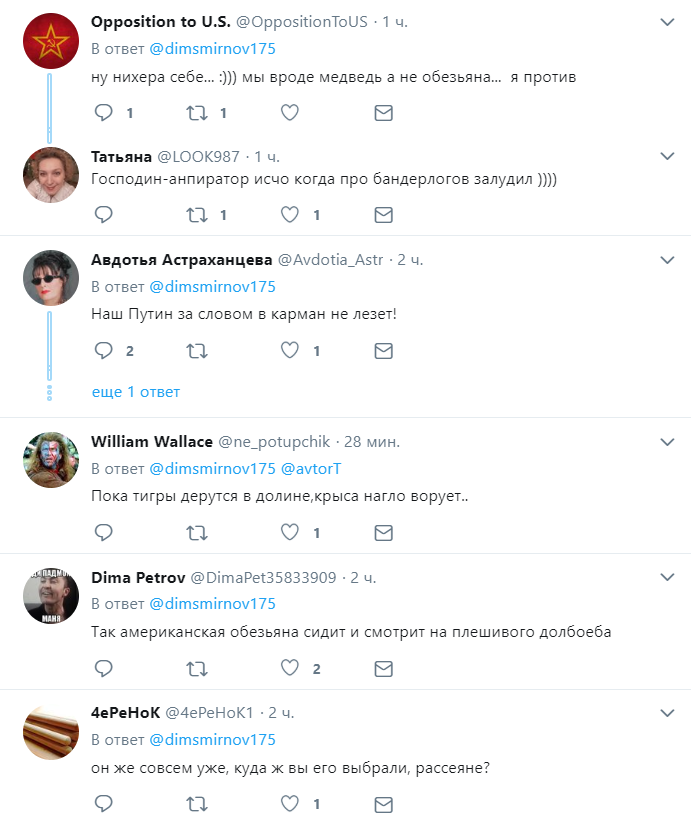Open Авдотья Астраханцева's profile name
The width and height of the screenshot is (691, 817).
181,260
